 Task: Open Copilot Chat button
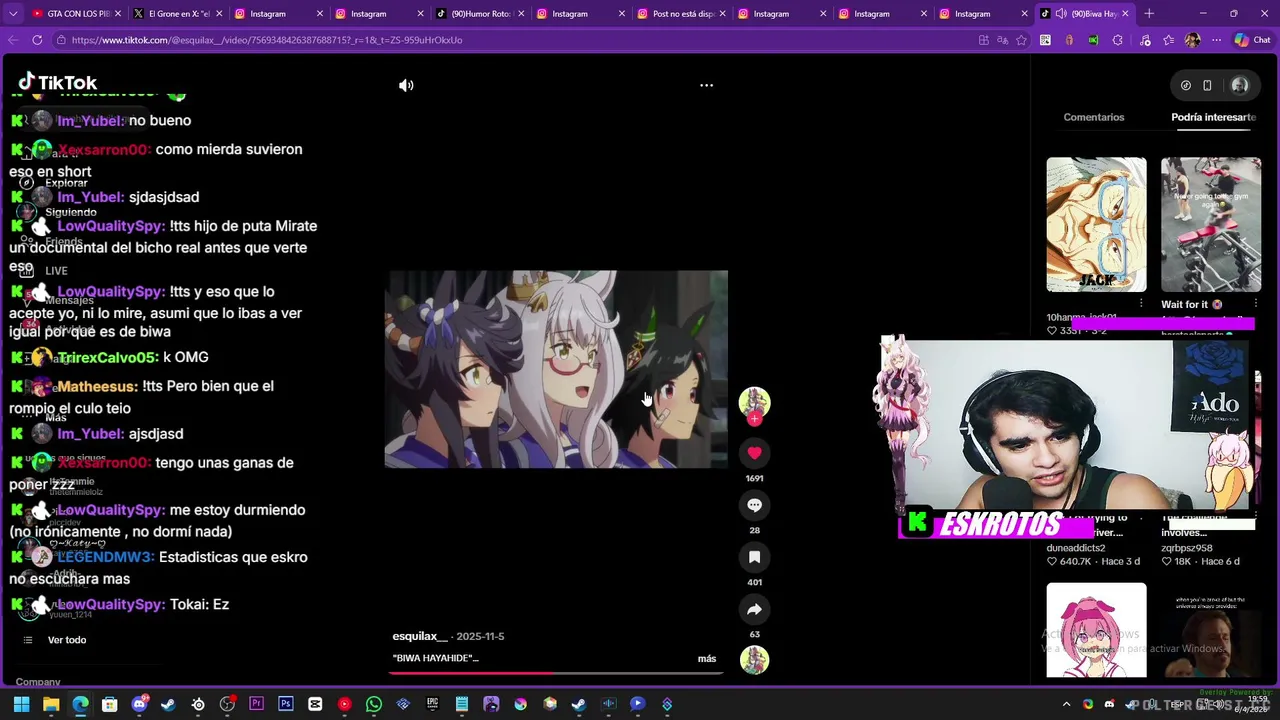(1251, 40)
